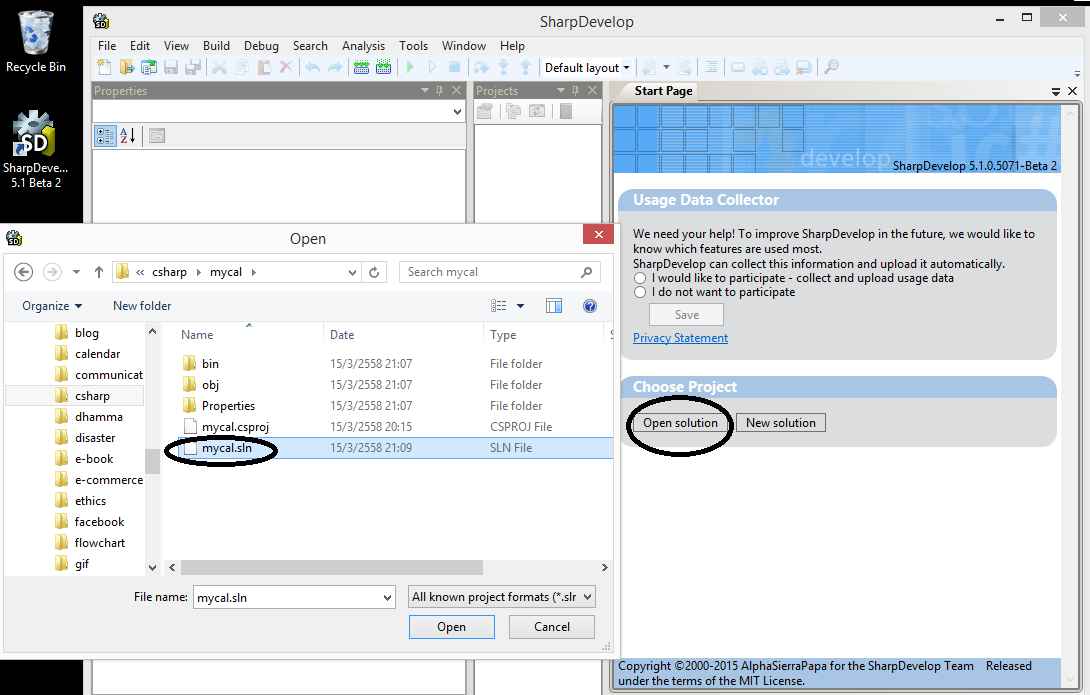The image size is (1090, 695).
Task: Go back with the dialog's back arrow
Action: 24,272
